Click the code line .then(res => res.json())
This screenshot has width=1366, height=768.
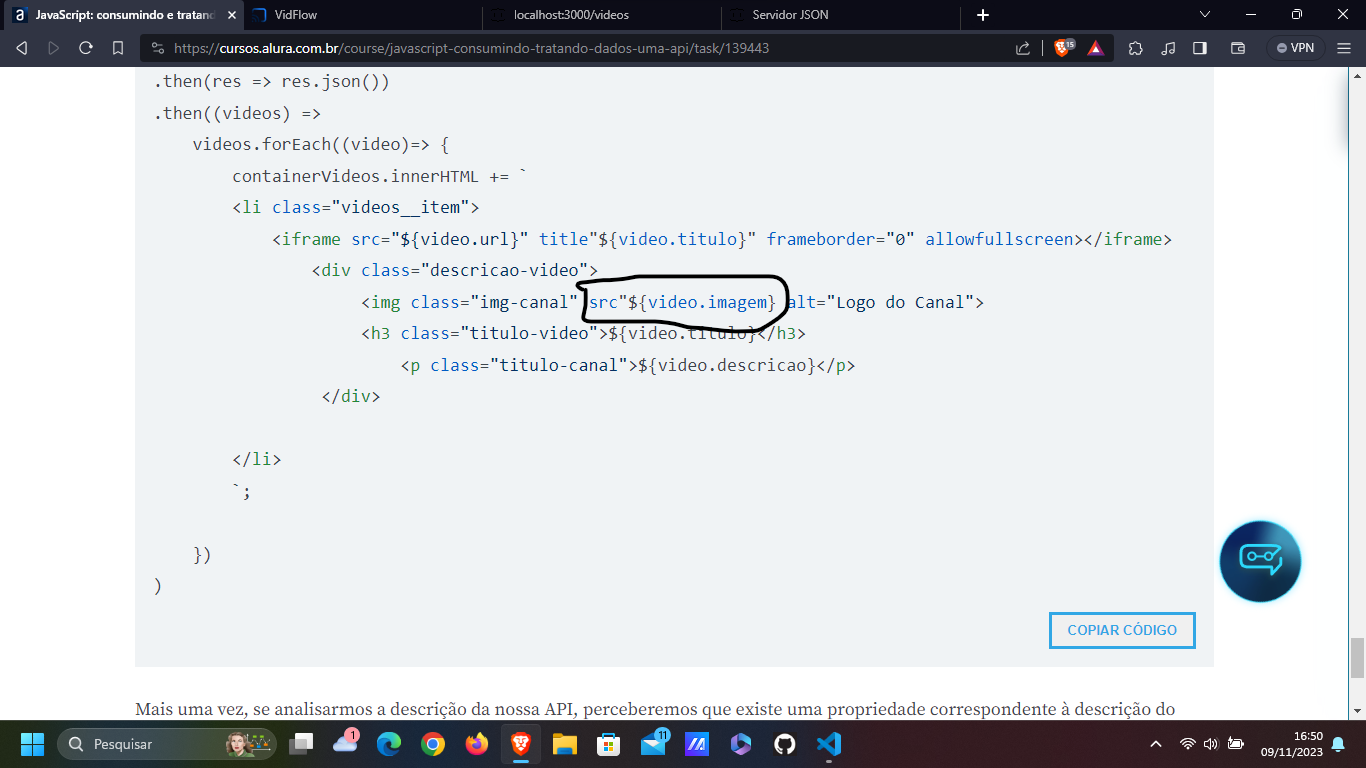pyautogui.click(x=271, y=82)
